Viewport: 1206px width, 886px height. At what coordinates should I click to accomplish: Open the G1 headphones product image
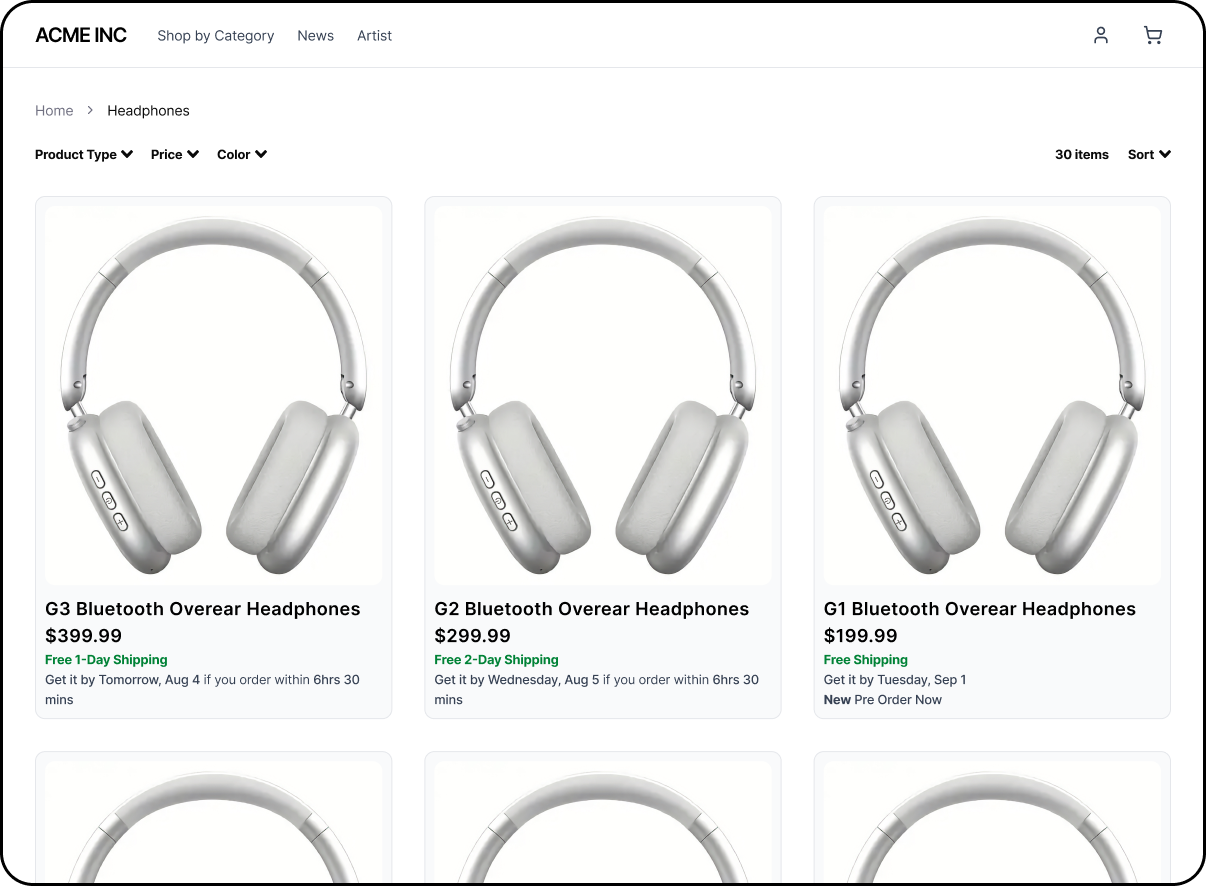(x=992, y=396)
